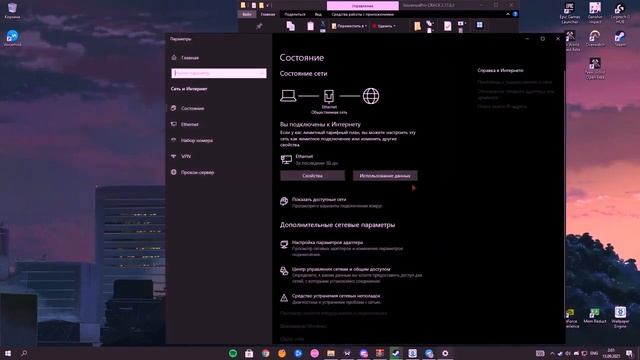640x360 pixels.
Task: Expand the Explorer quick access toolbar arrow
Action: (268, 5)
